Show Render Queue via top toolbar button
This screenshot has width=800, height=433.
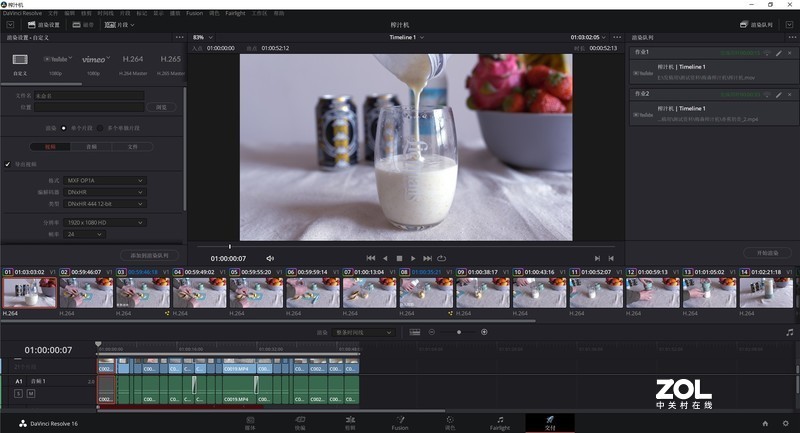click(756, 24)
